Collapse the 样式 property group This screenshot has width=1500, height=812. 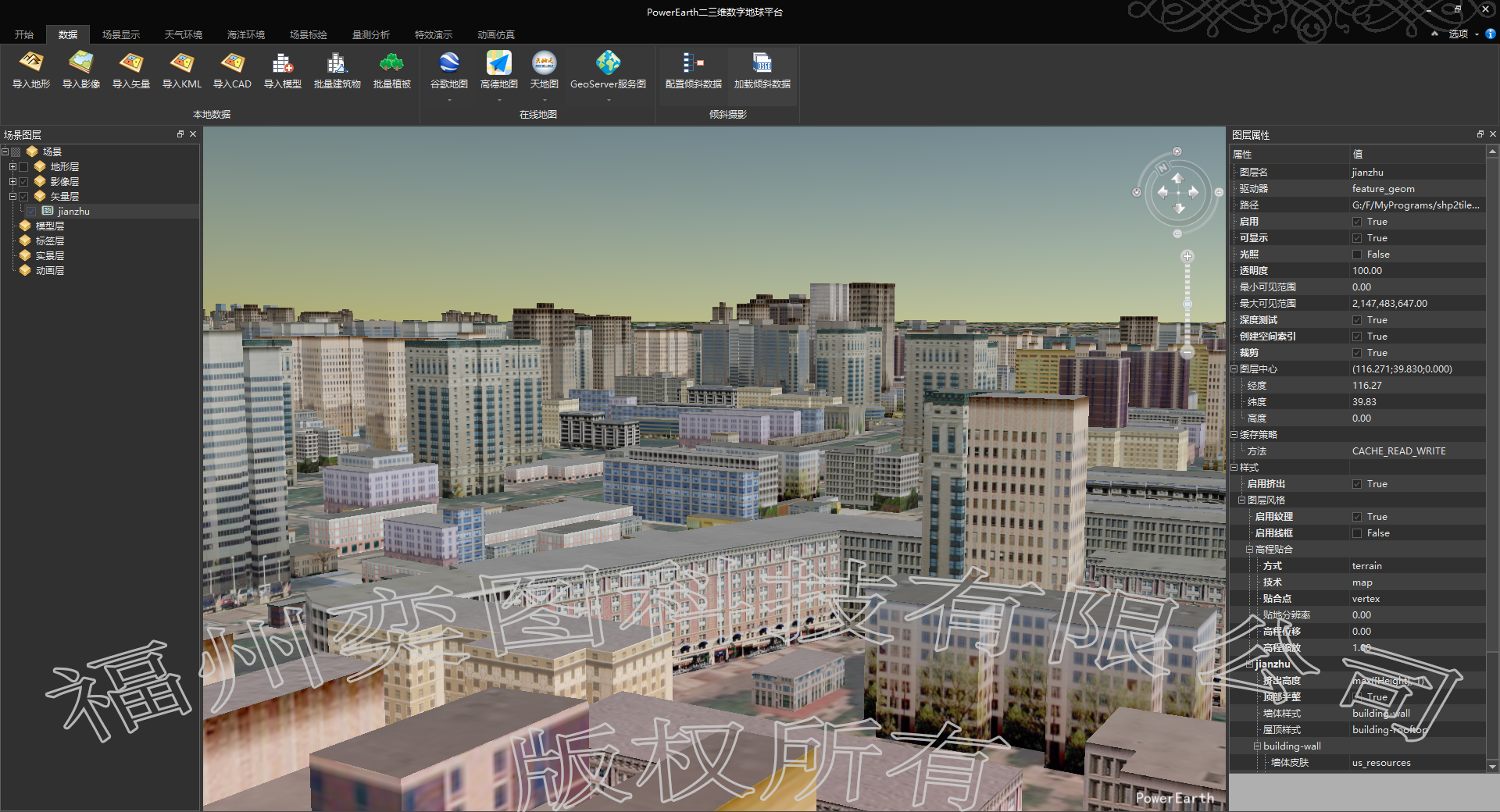[1234, 468]
